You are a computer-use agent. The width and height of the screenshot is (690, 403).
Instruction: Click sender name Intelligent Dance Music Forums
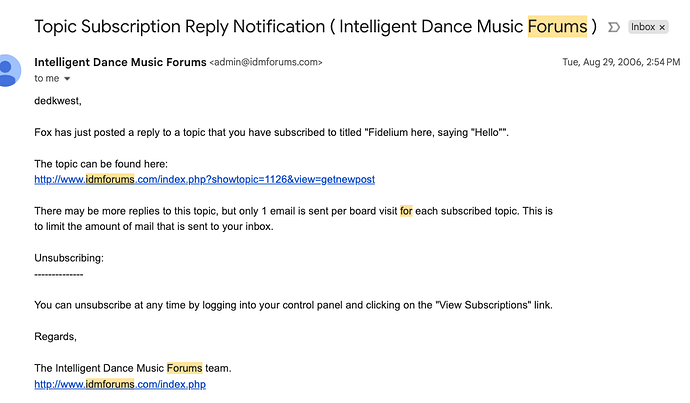(x=119, y=62)
